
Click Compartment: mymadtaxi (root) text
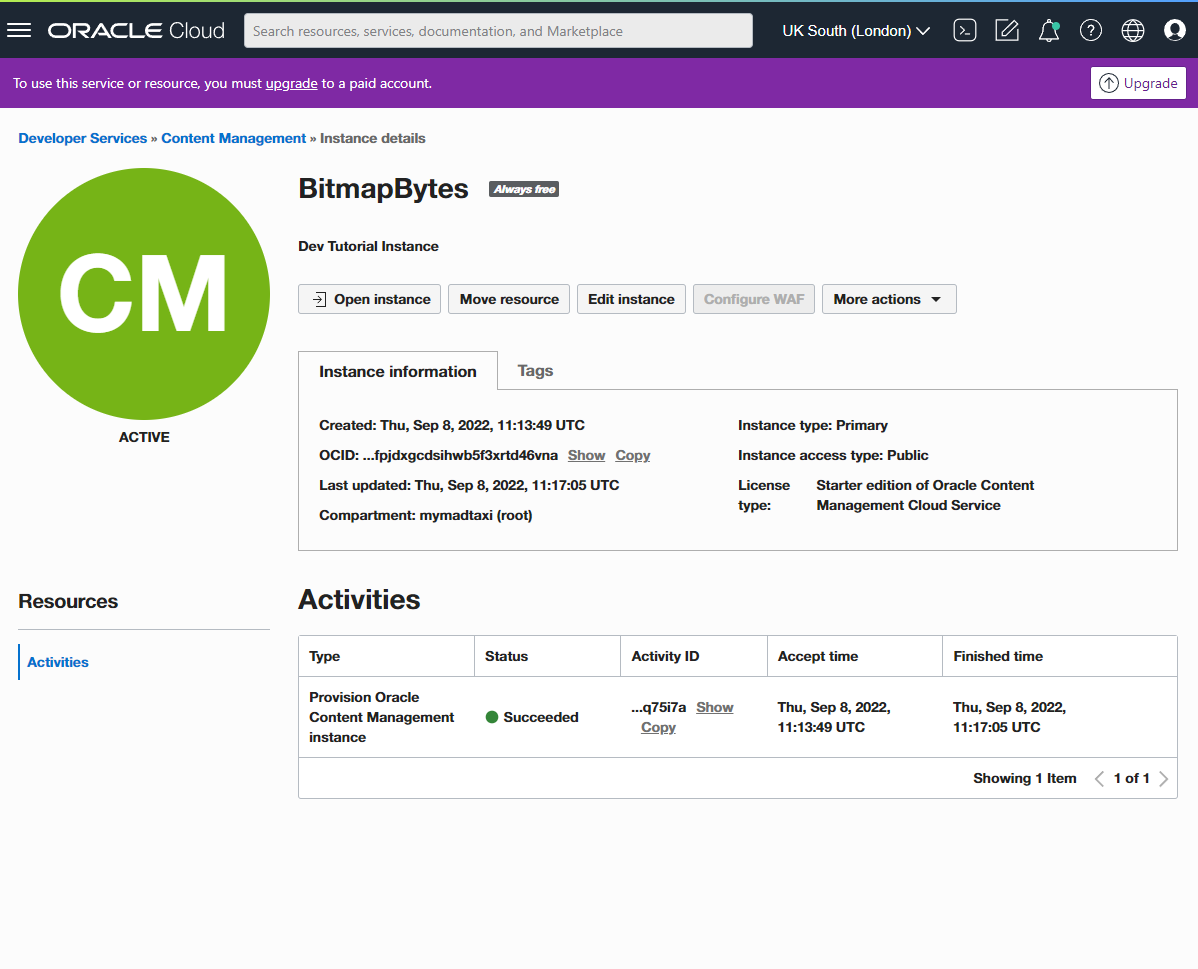426,516
